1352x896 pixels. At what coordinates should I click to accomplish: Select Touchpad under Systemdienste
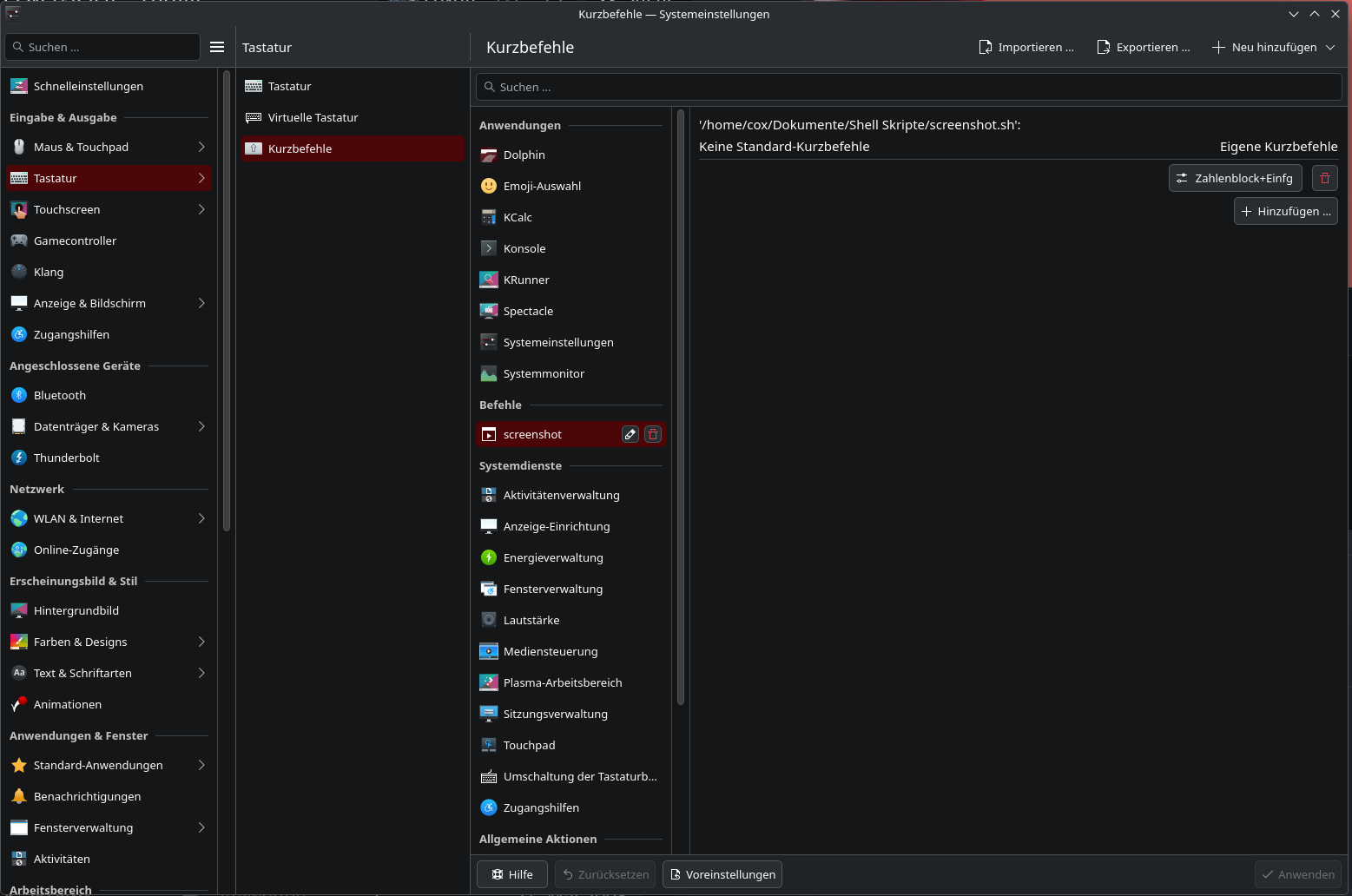(x=570, y=745)
